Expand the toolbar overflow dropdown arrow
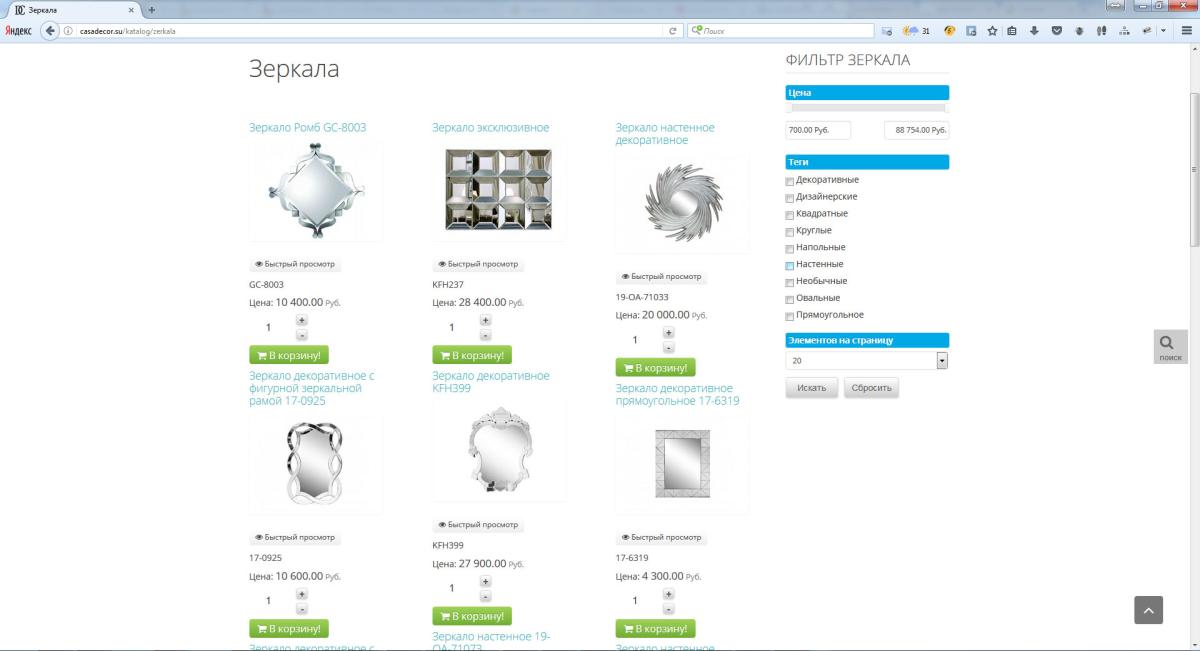 tap(1164, 31)
